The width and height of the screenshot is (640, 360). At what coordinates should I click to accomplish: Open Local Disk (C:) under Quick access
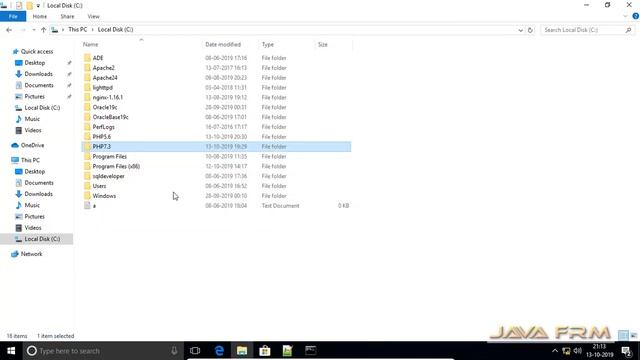[x=42, y=108]
